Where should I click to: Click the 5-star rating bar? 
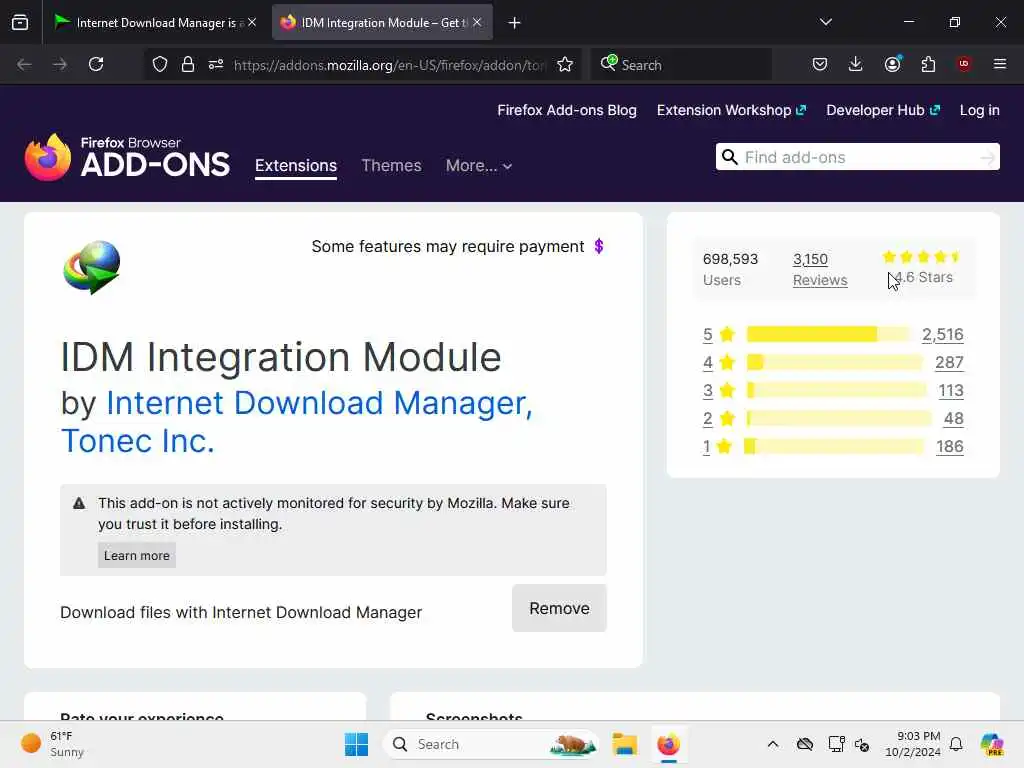[x=828, y=334]
